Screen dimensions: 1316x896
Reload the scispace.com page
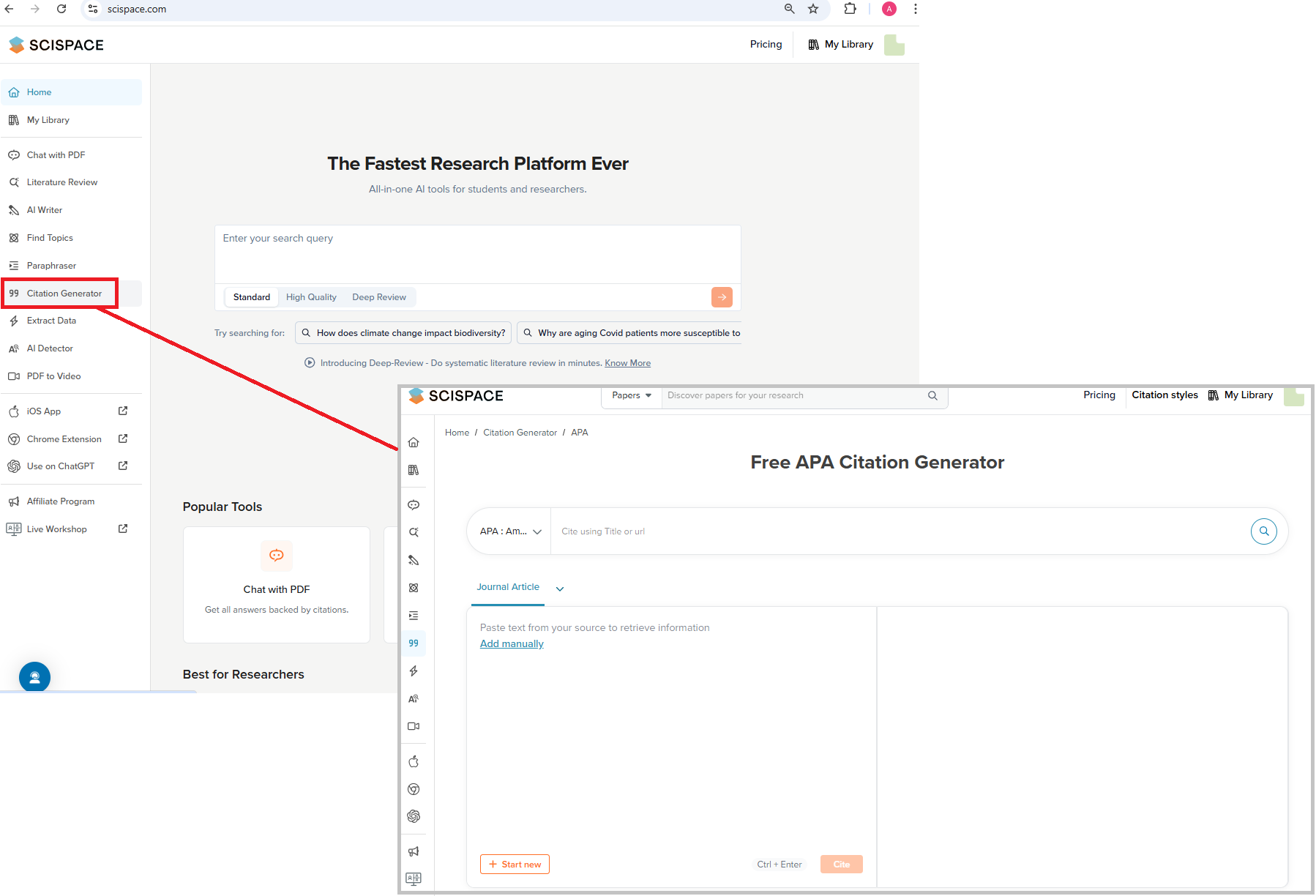click(x=61, y=9)
